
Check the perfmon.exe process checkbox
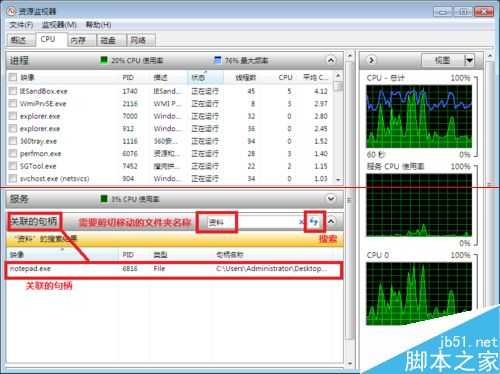coord(13,153)
